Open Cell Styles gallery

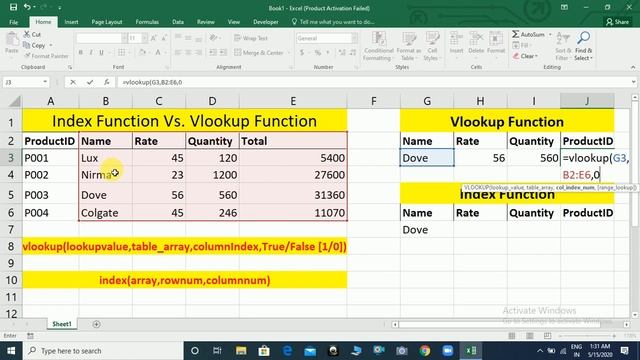coord(432,46)
